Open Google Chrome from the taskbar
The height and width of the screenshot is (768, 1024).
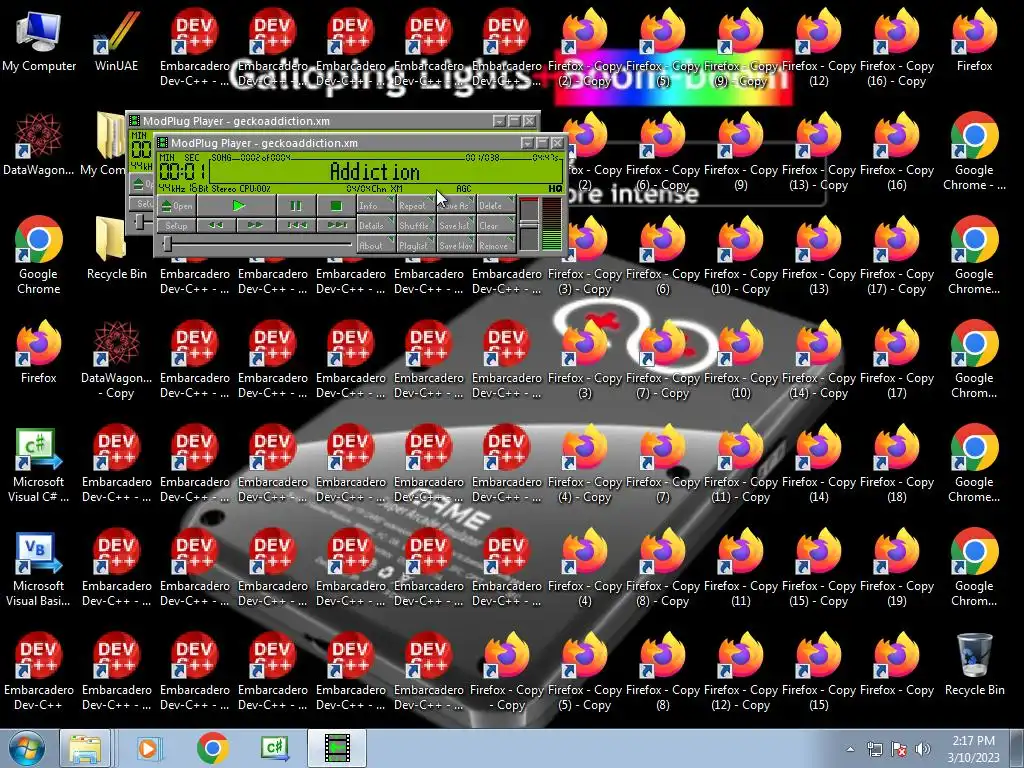click(212, 748)
